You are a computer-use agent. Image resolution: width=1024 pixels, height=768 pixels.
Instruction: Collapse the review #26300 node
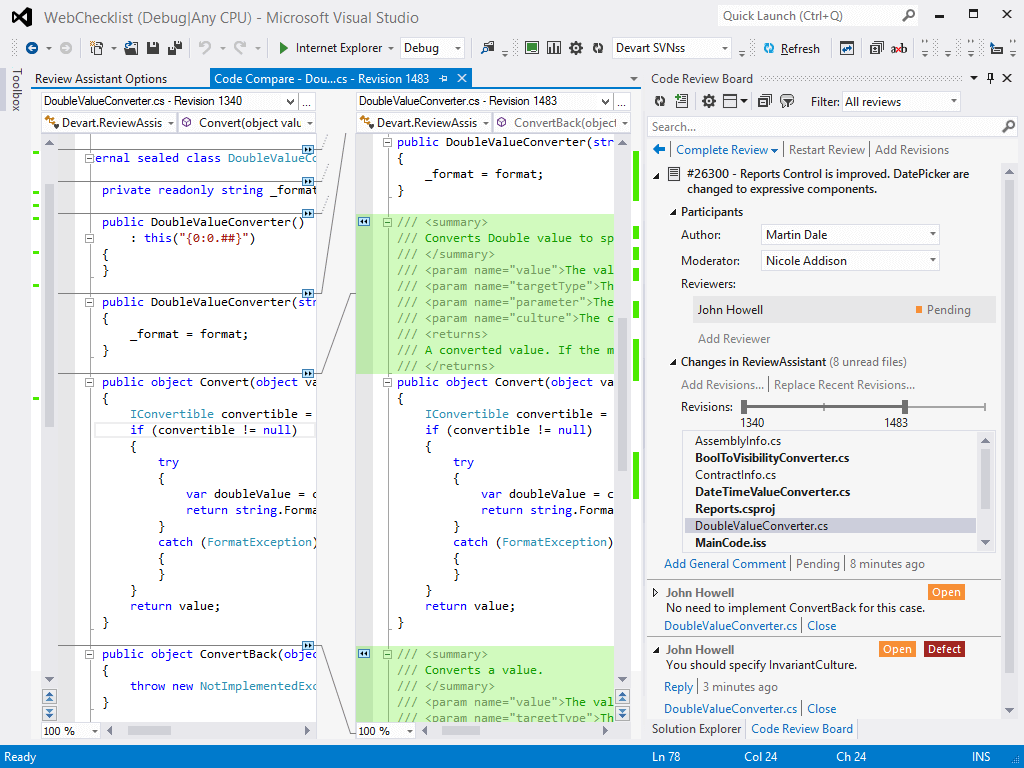[x=656, y=175]
